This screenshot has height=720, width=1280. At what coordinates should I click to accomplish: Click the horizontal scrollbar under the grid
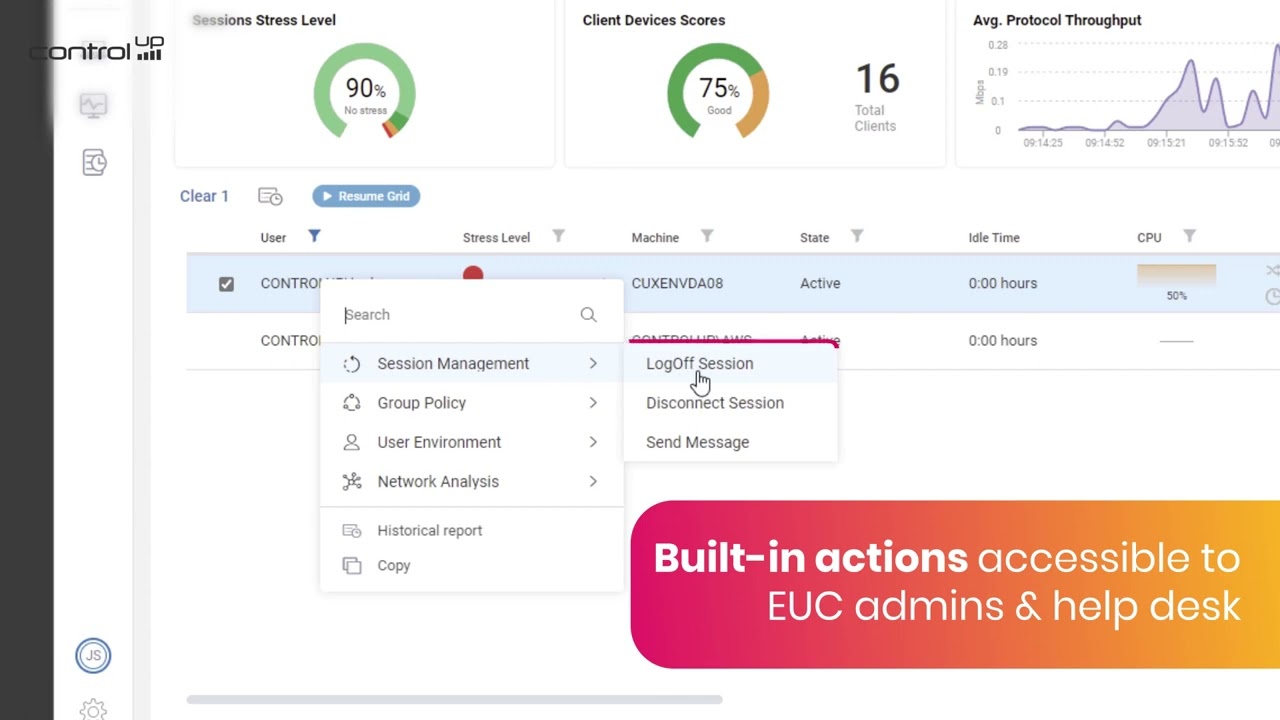pos(454,700)
